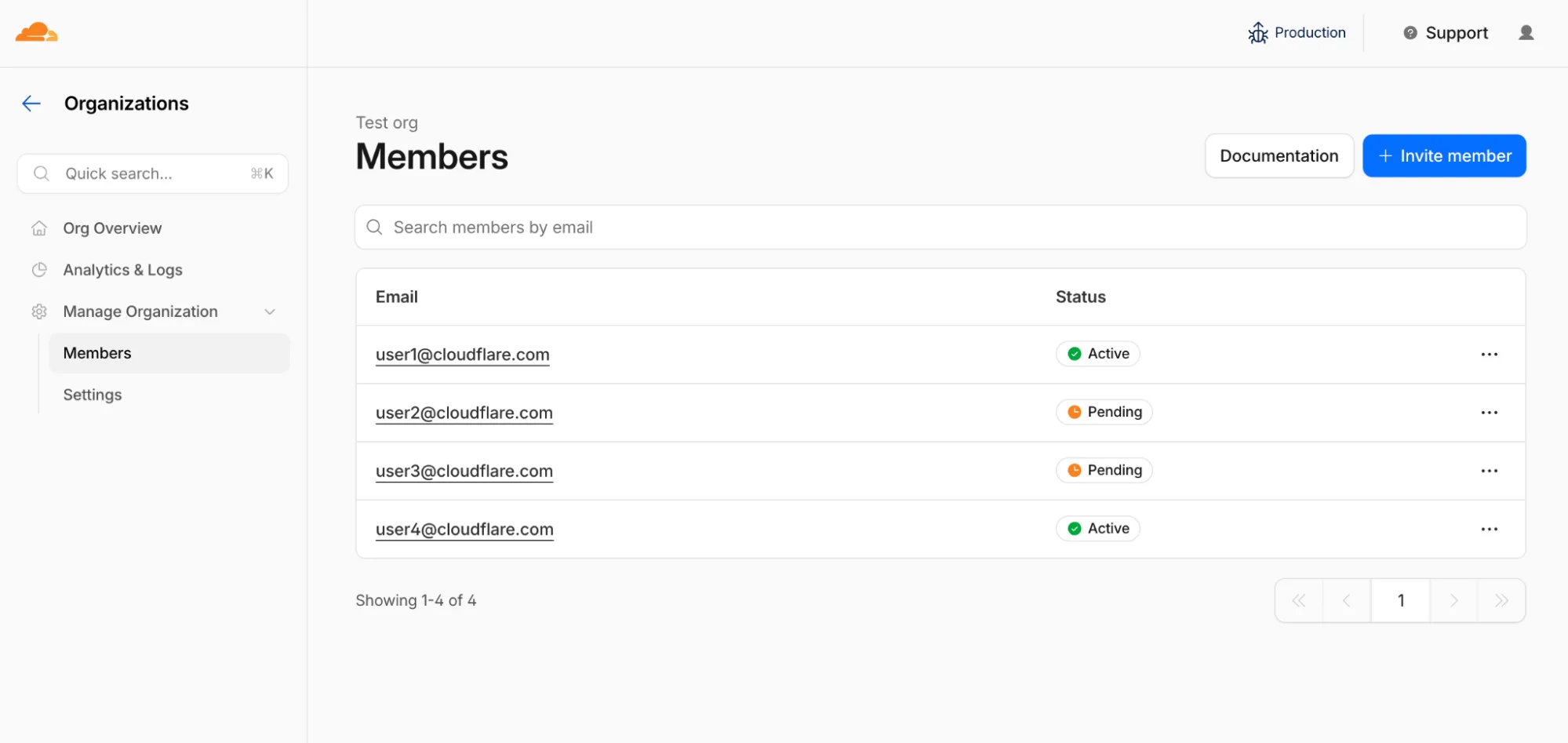Click the Manage Organization gear icon
The image size is (1568, 743).
[x=39, y=311]
